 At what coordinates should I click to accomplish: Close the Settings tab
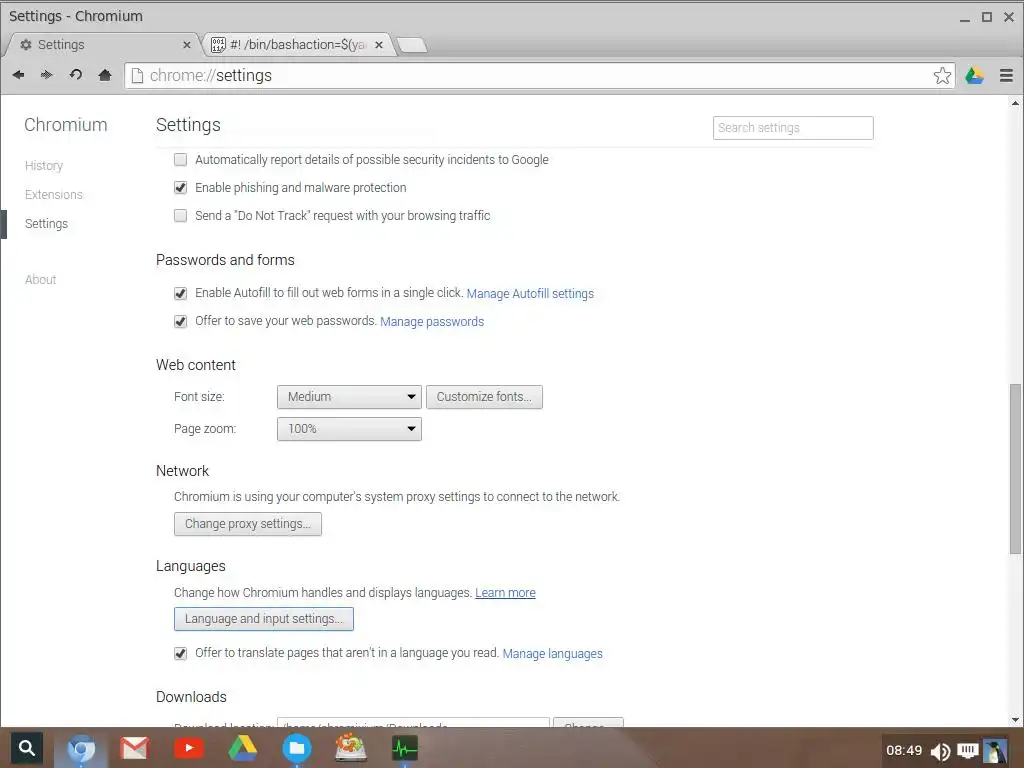click(187, 45)
